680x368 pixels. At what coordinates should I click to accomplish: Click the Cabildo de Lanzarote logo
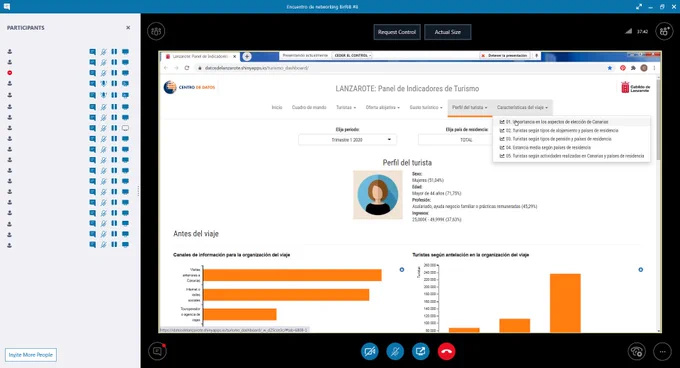tap(635, 88)
